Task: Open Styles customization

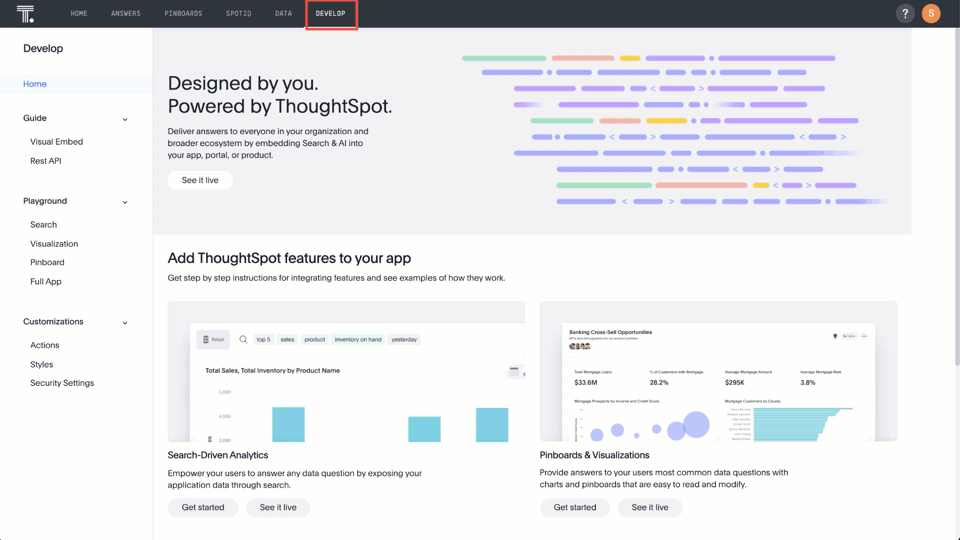Action: (42, 364)
